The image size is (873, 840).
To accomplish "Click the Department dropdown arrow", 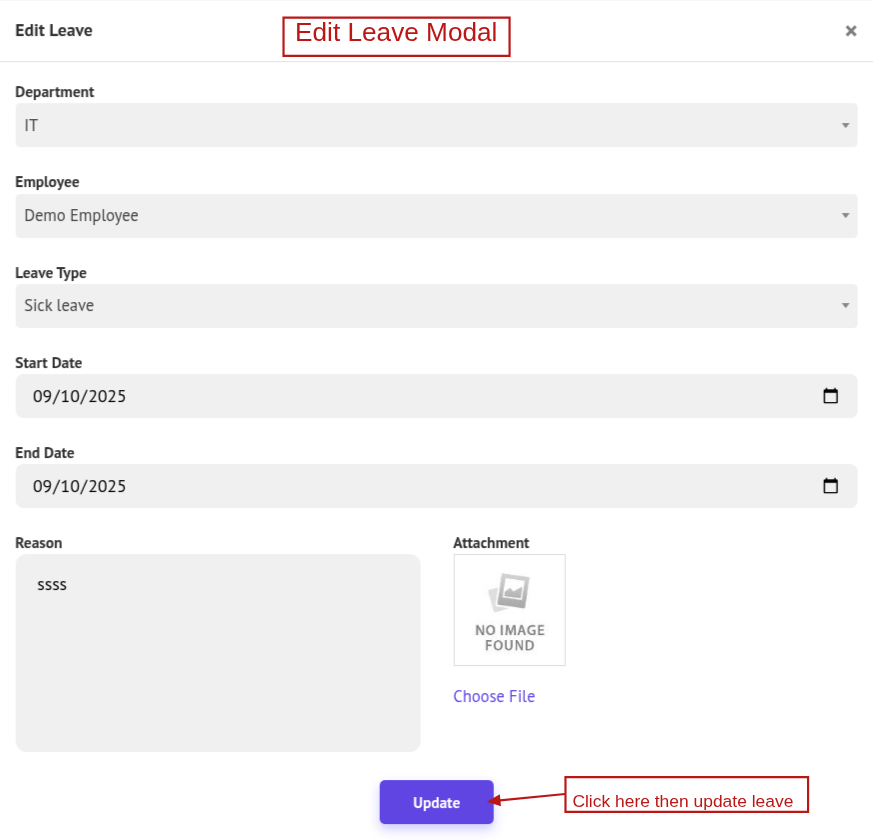I will point(845,126).
